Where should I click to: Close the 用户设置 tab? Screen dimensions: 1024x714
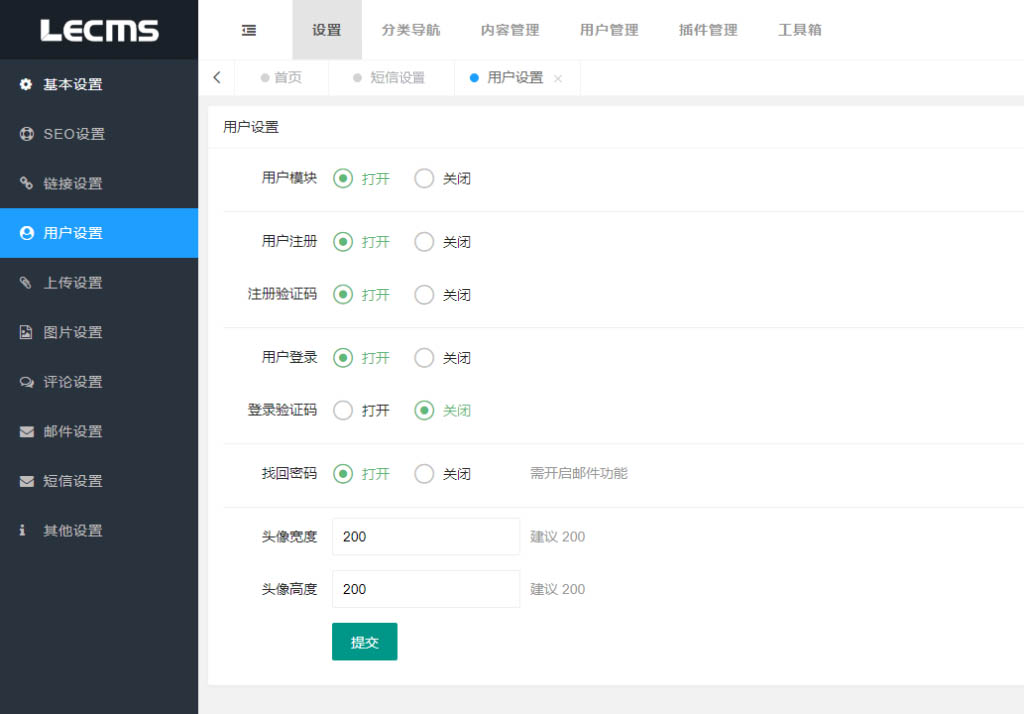point(558,79)
